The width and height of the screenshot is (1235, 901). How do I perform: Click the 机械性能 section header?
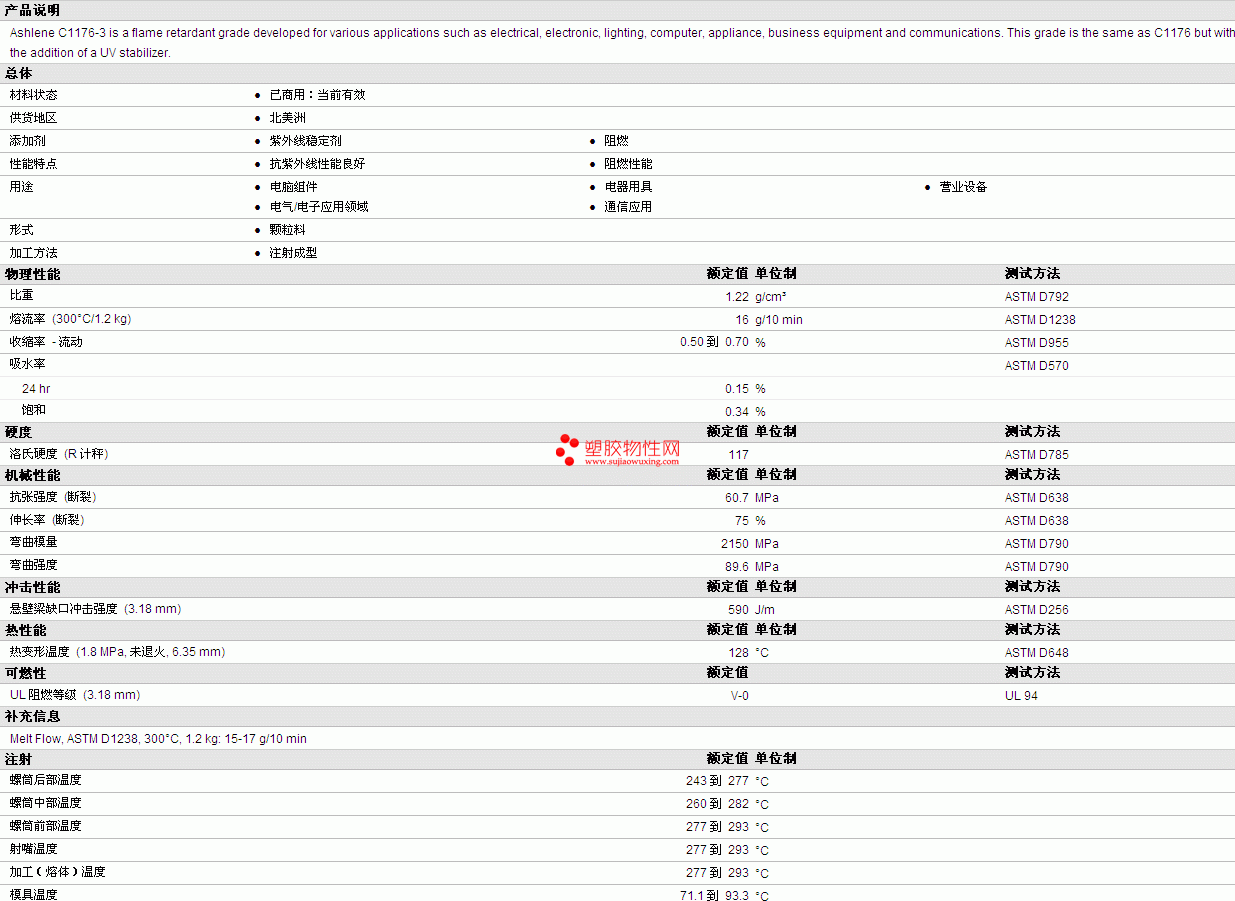click(32, 476)
